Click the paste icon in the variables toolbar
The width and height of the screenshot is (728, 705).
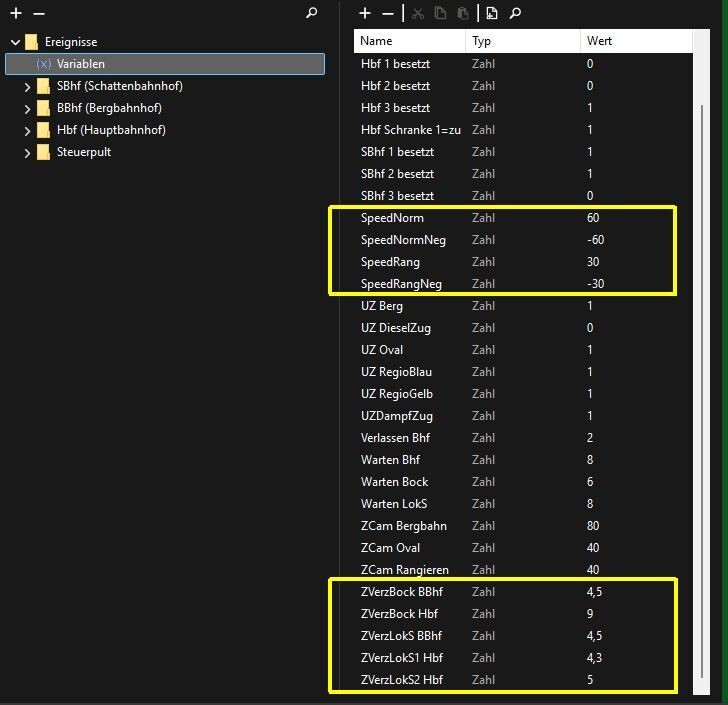click(462, 13)
